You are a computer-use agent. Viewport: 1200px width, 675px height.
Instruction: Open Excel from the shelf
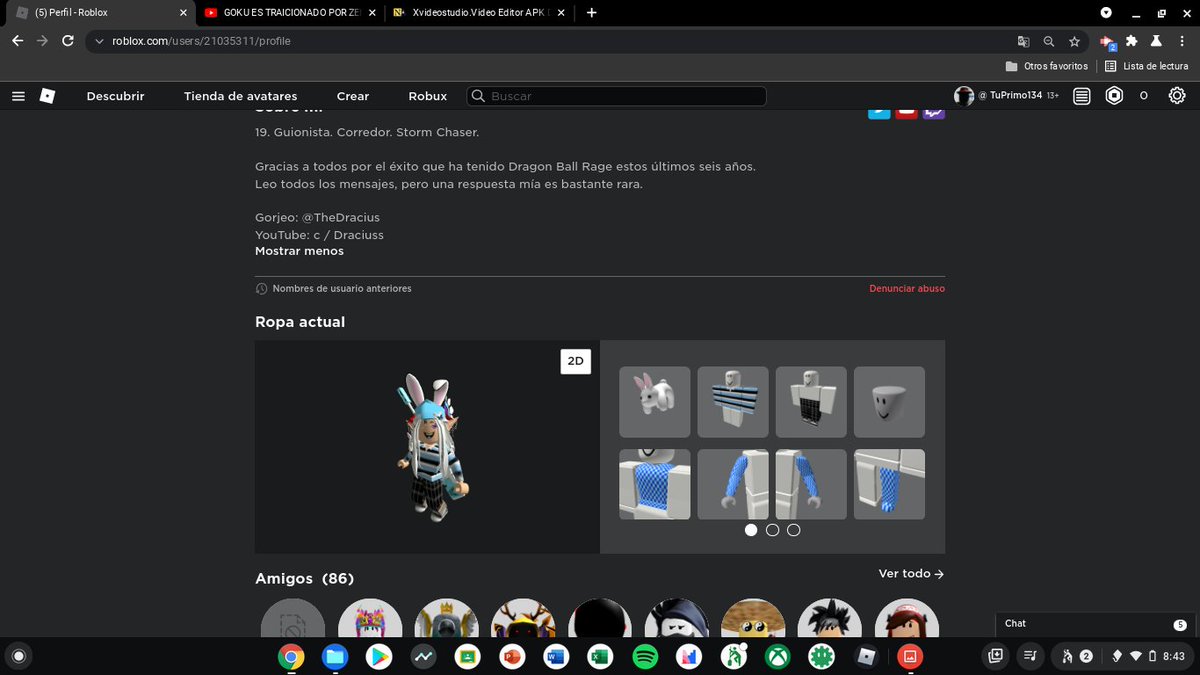click(600, 657)
